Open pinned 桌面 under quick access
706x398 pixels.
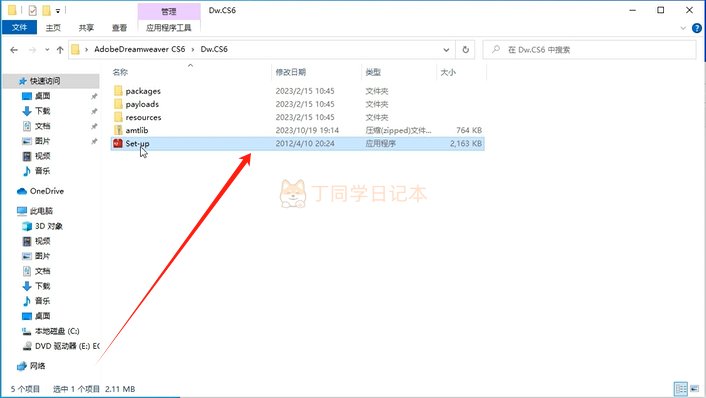pos(42,96)
